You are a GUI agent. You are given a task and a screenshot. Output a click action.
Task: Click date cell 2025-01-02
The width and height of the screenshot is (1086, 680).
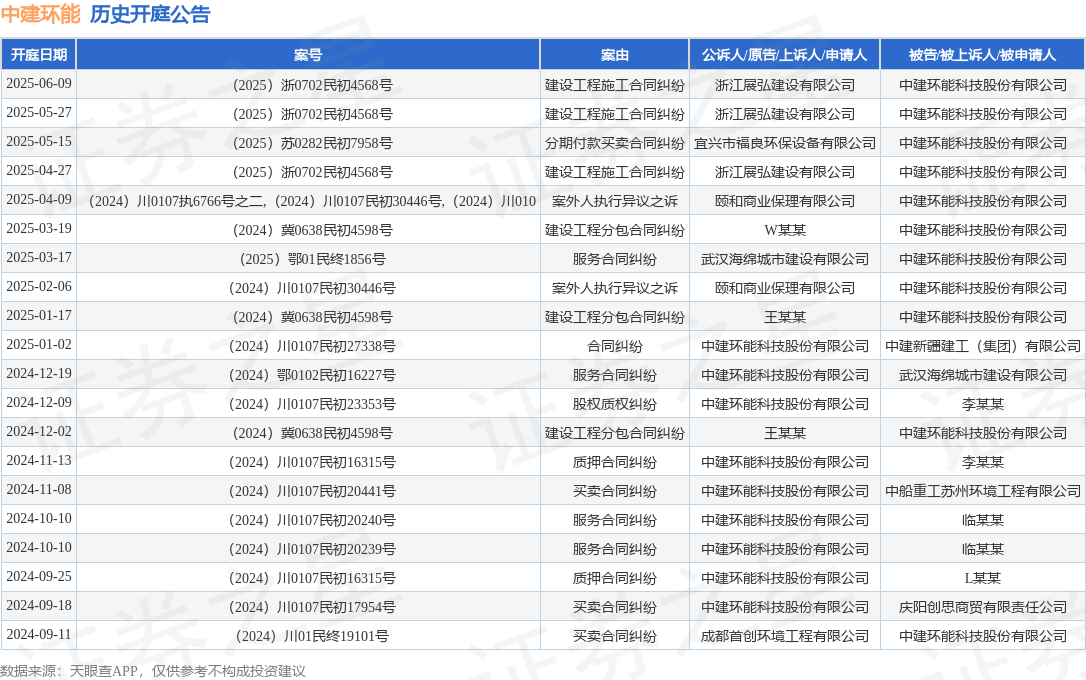coord(39,346)
